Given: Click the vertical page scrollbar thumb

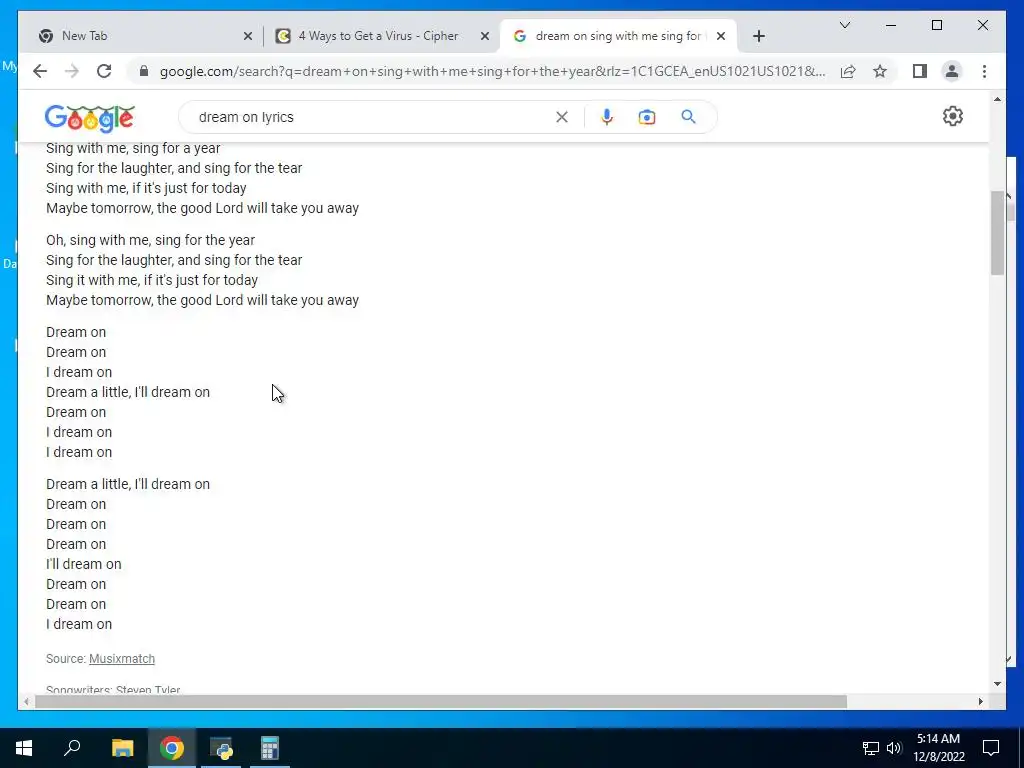Looking at the screenshot, I should tap(997, 232).
